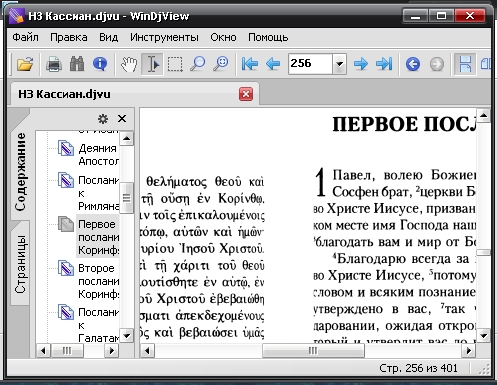Image resolution: width=497 pixels, height=385 pixels.
Task: Click bookmark icon beside Послание к Галатам
Action: pyautogui.click(x=66, y=312)
